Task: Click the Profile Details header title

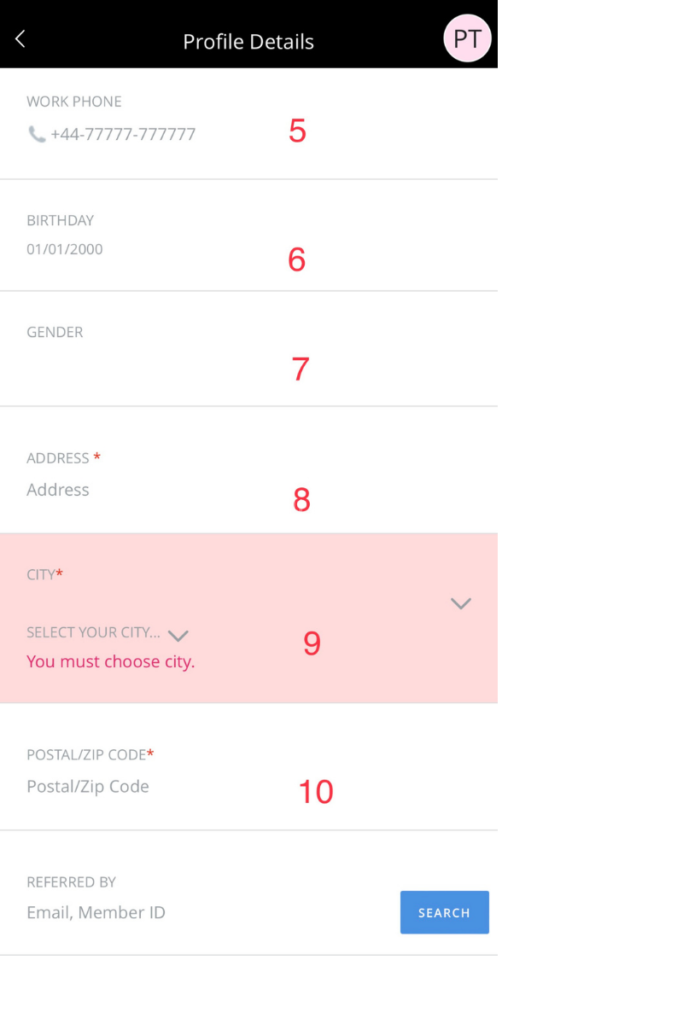Action: pyautogui.click(x=248, y=42)
